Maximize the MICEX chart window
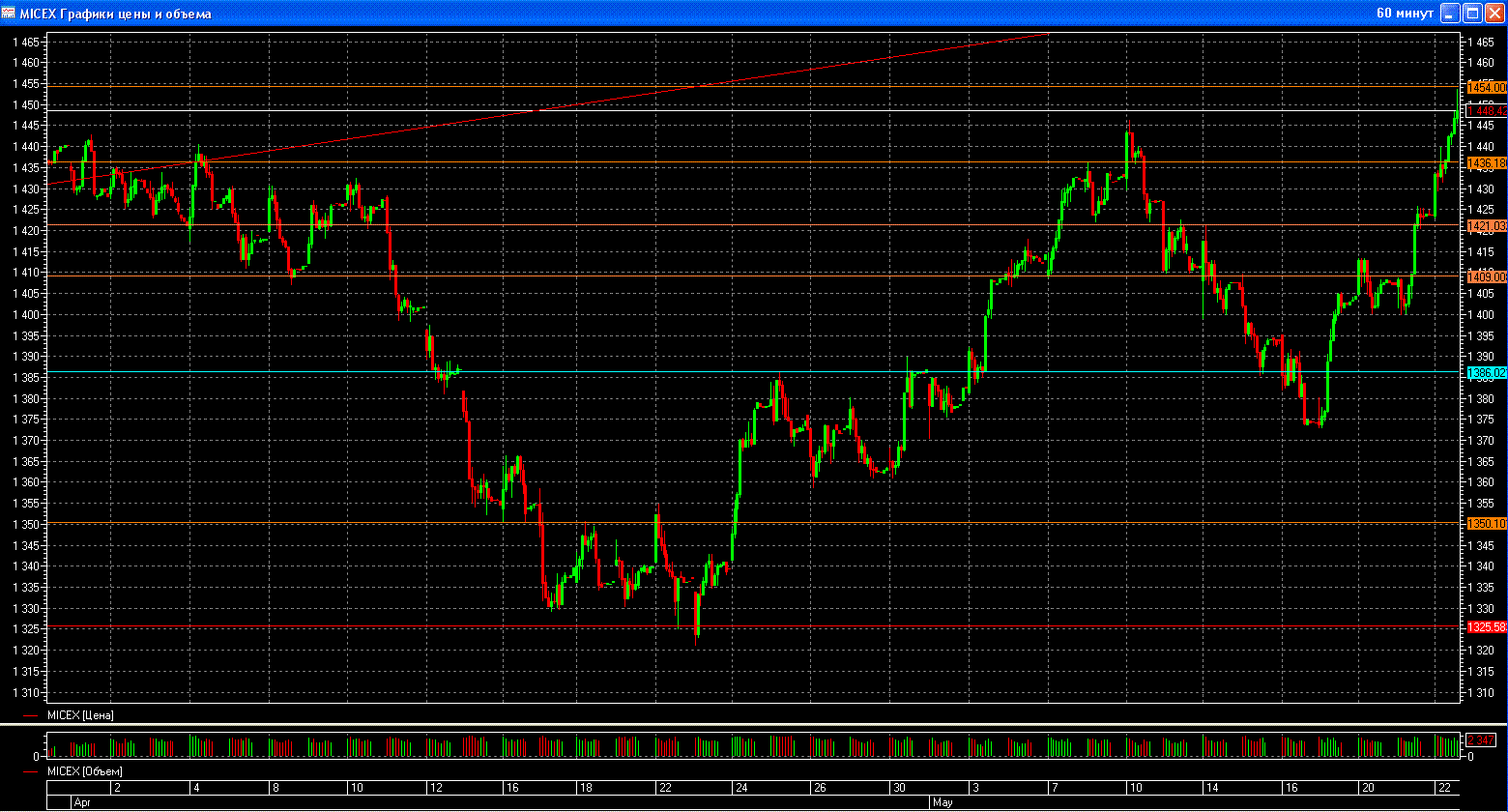Viewport: 1508px width, 812px height. [1473, 14]
